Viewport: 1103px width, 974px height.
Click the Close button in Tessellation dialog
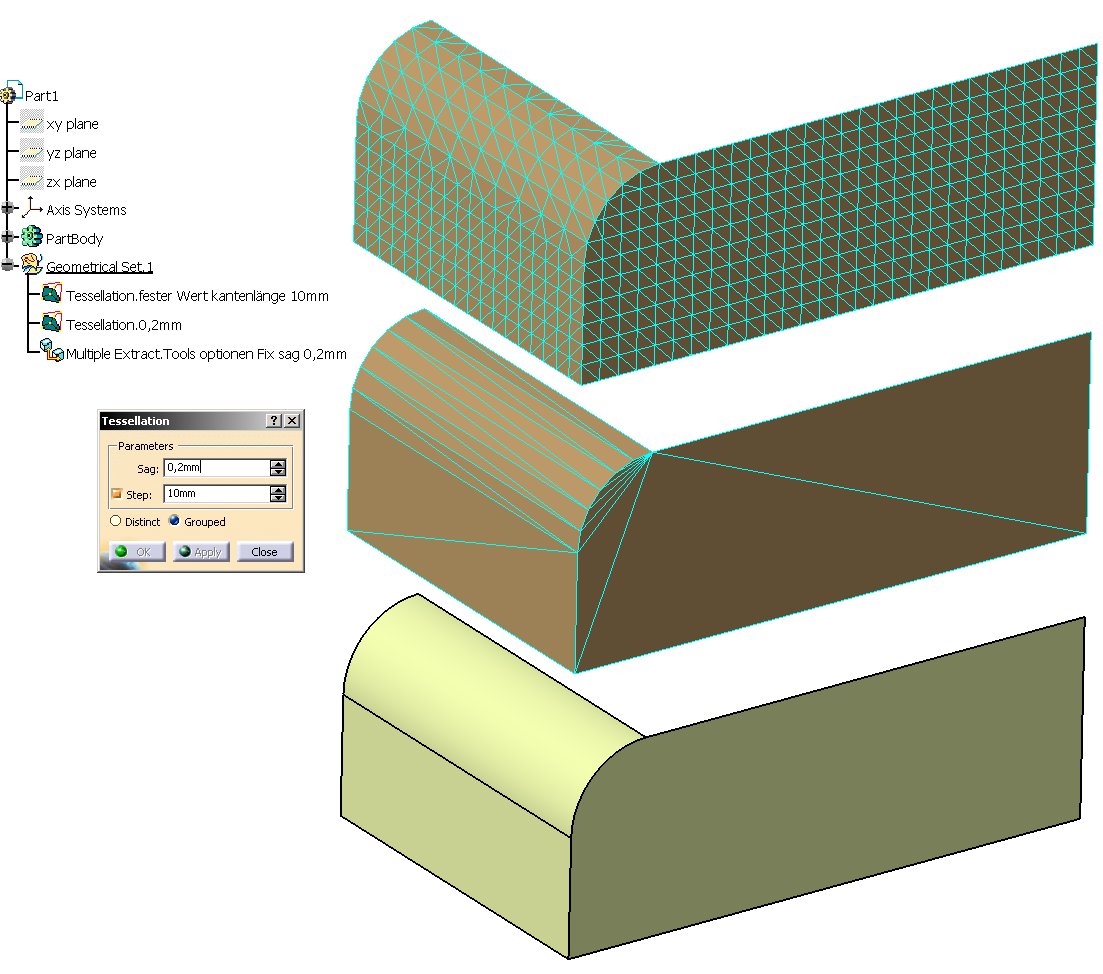264,552
